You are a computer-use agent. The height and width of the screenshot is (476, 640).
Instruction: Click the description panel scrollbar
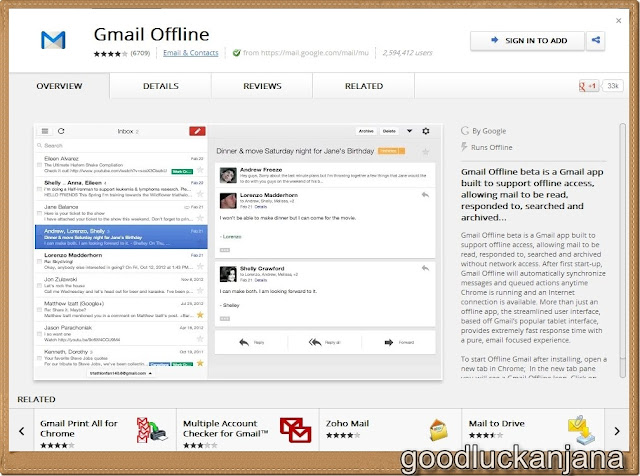[x=622, y=250]
